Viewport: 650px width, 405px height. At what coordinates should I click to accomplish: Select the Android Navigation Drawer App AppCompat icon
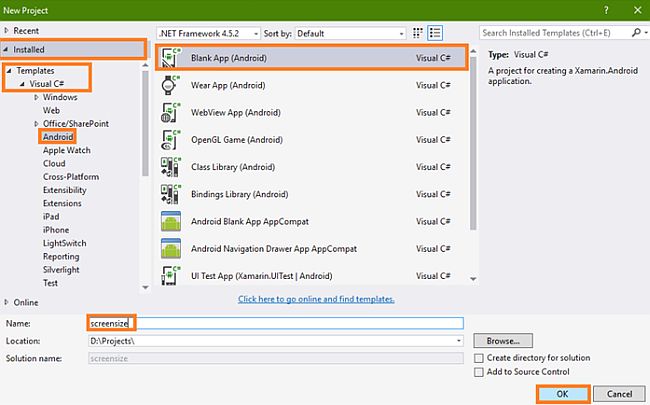tap(171, 249)
